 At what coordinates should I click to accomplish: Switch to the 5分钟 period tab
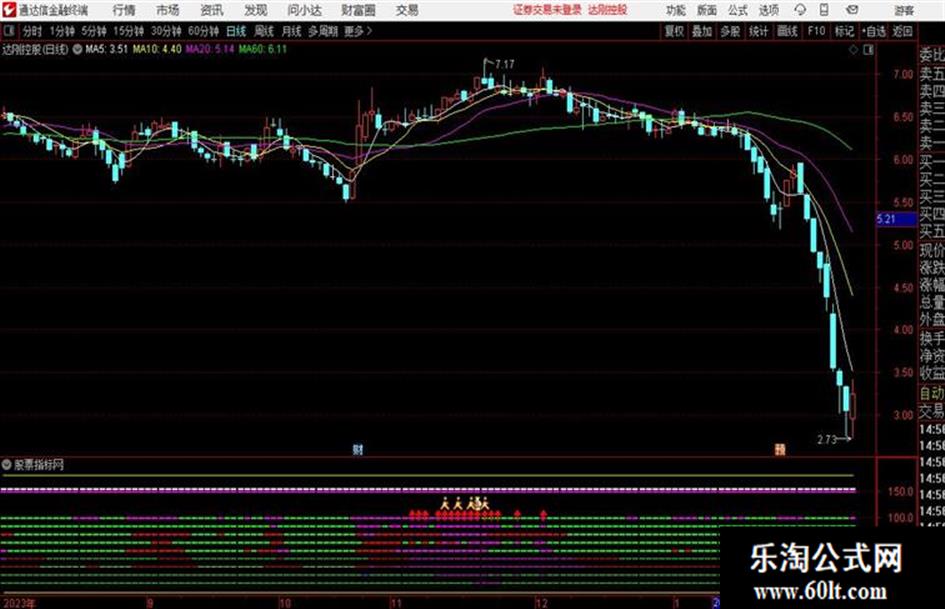(x=93, y=31)
